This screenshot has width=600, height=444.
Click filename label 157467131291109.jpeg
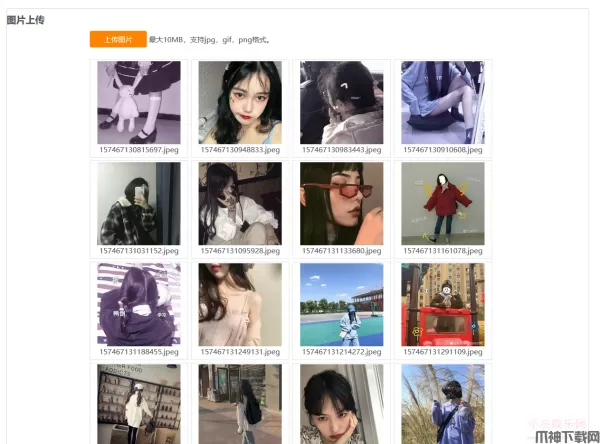coord(443,352)
